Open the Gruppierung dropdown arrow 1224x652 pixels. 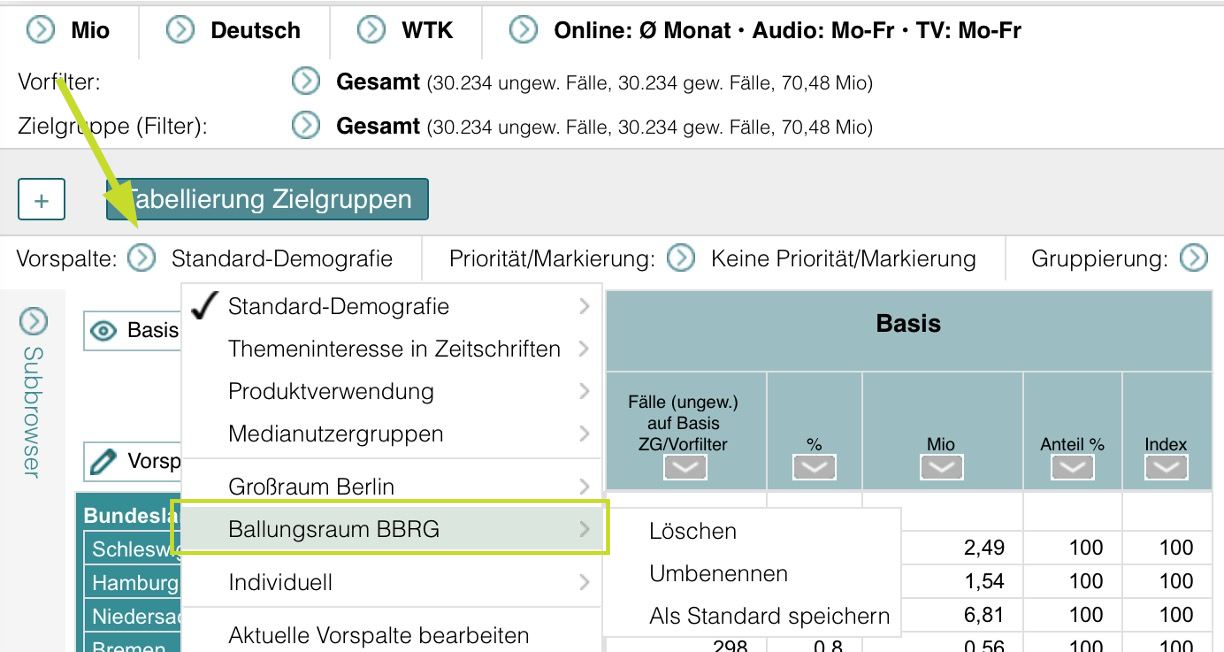coord(1194,257)
